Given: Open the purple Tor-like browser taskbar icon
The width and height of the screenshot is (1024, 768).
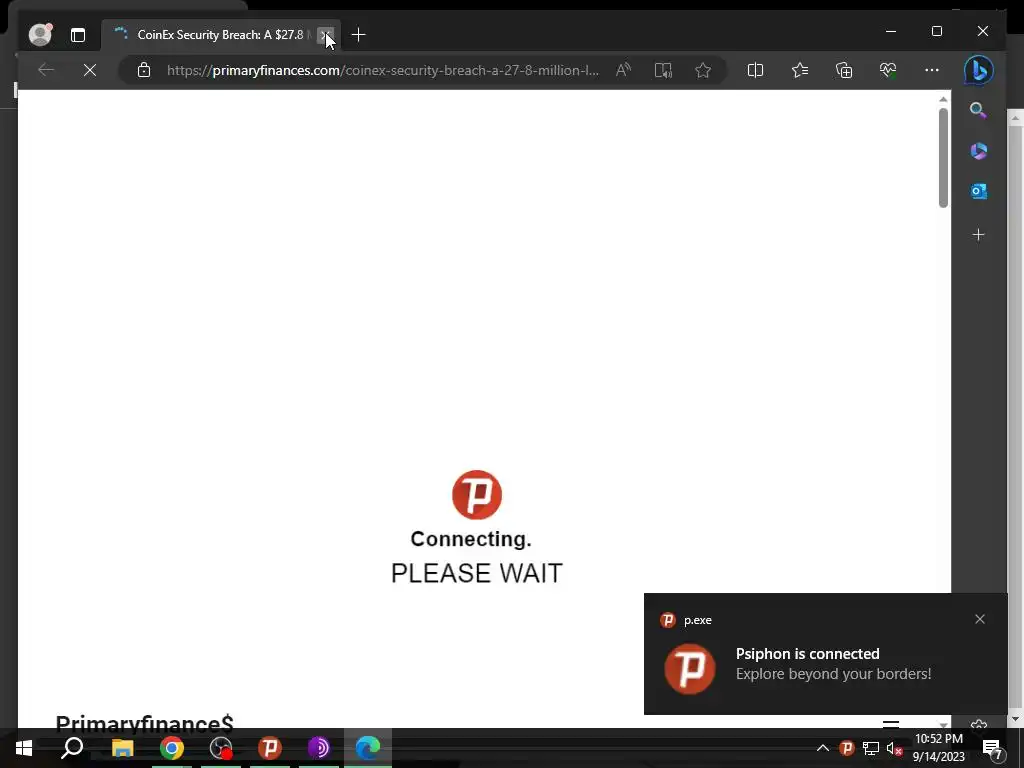Looking at the screenshot, I should coord(319,748).
